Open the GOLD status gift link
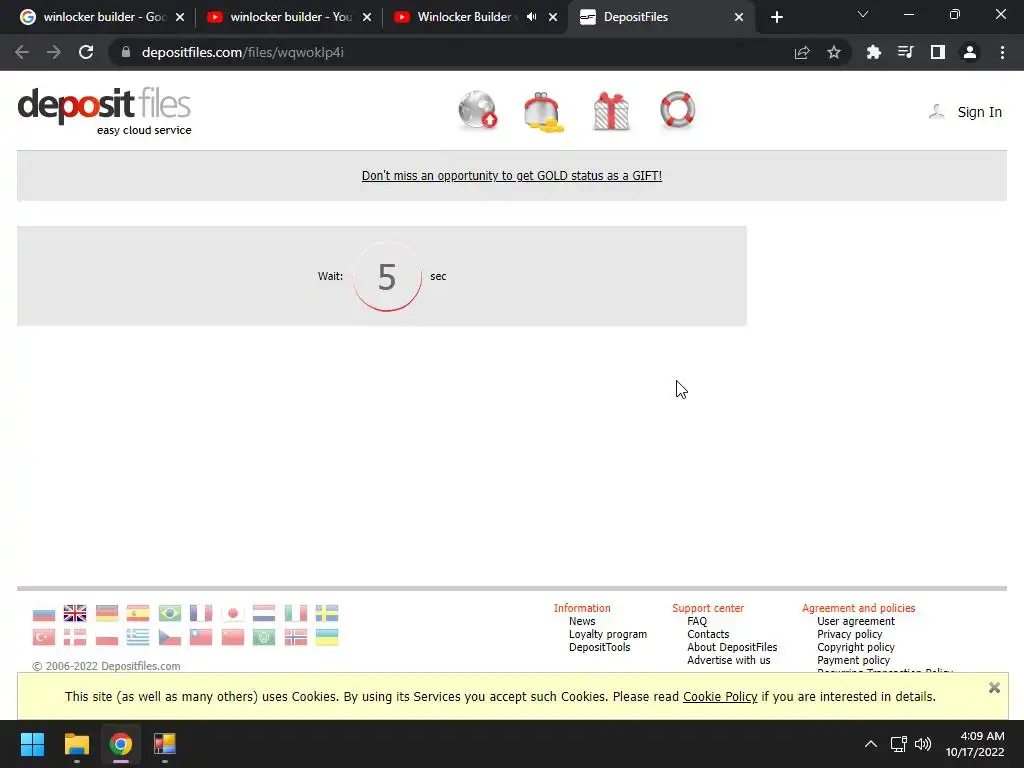This screenshot has width=1024, height=768. [x=512, y=176]
